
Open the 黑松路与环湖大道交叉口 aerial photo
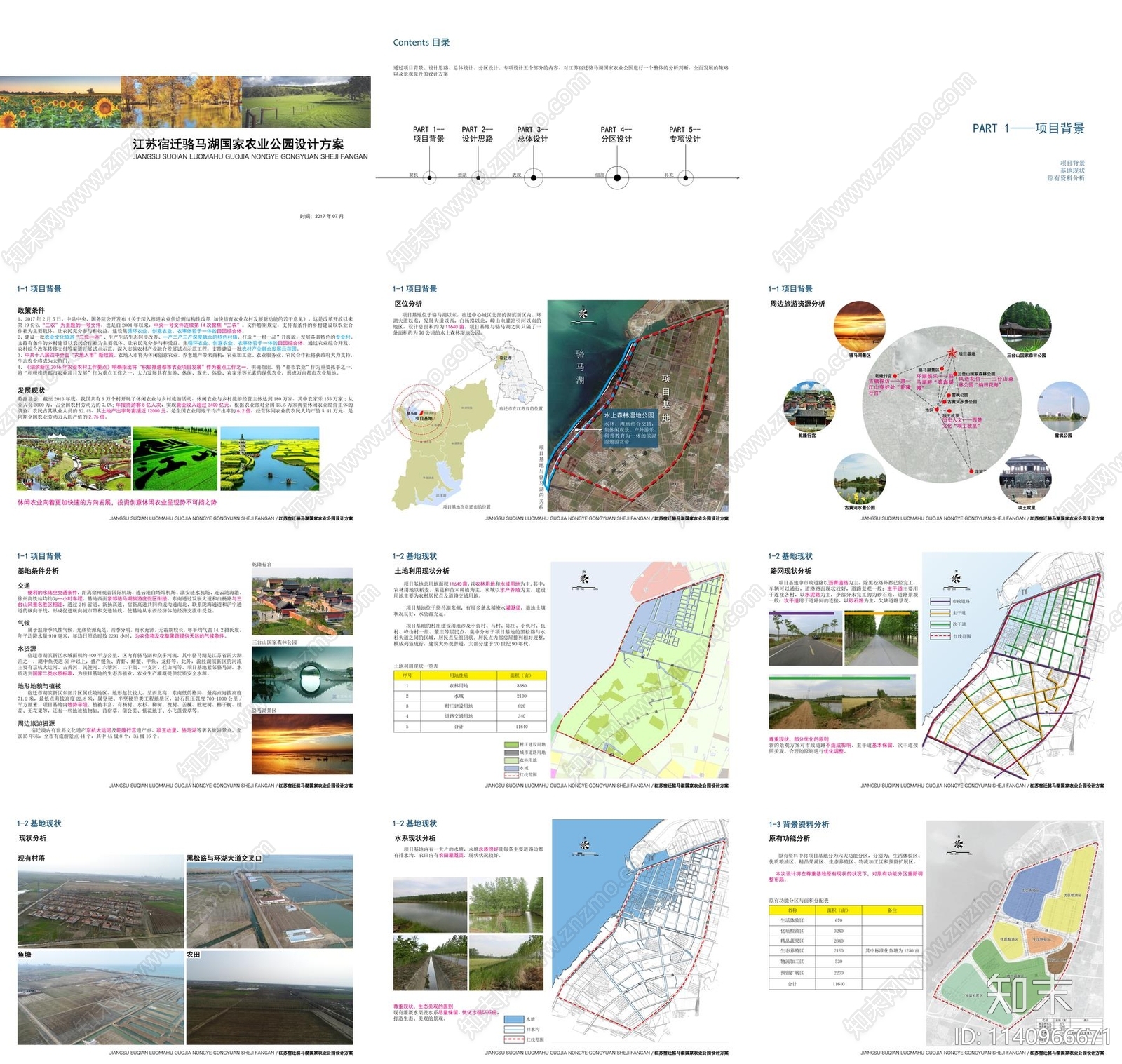[269, 900]
